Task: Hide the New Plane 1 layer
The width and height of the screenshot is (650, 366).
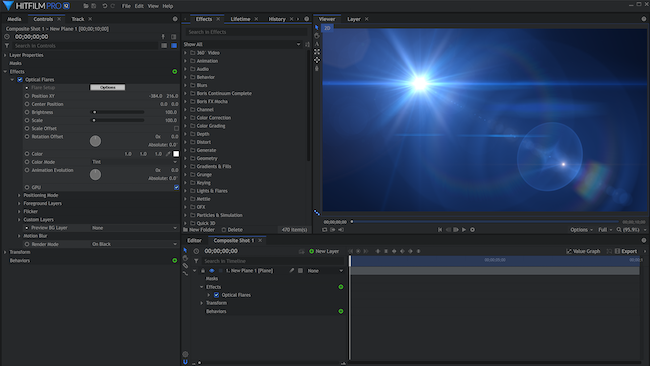Action: (x=211, y=271)
